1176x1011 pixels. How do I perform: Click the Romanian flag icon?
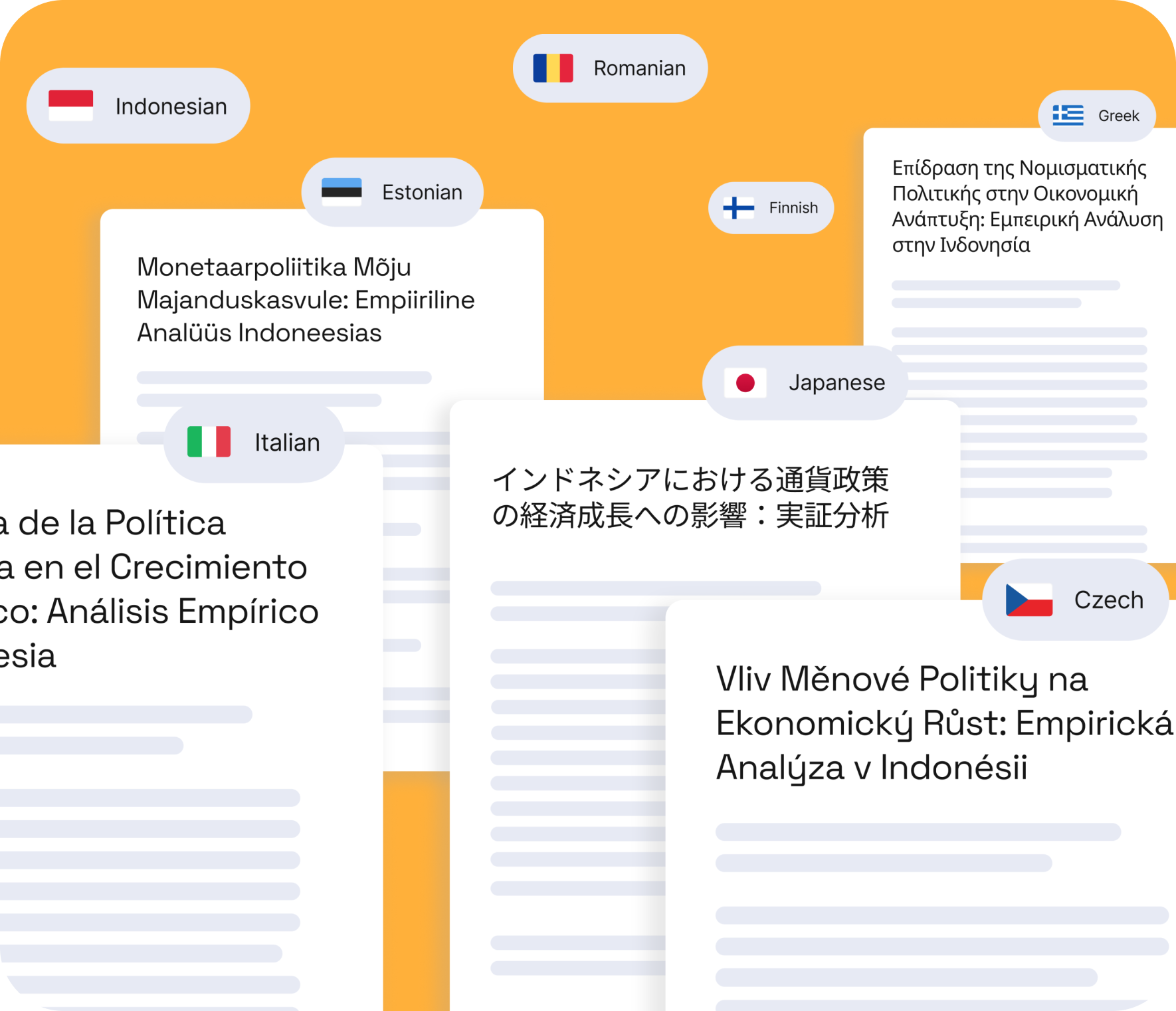coord(553,68)
